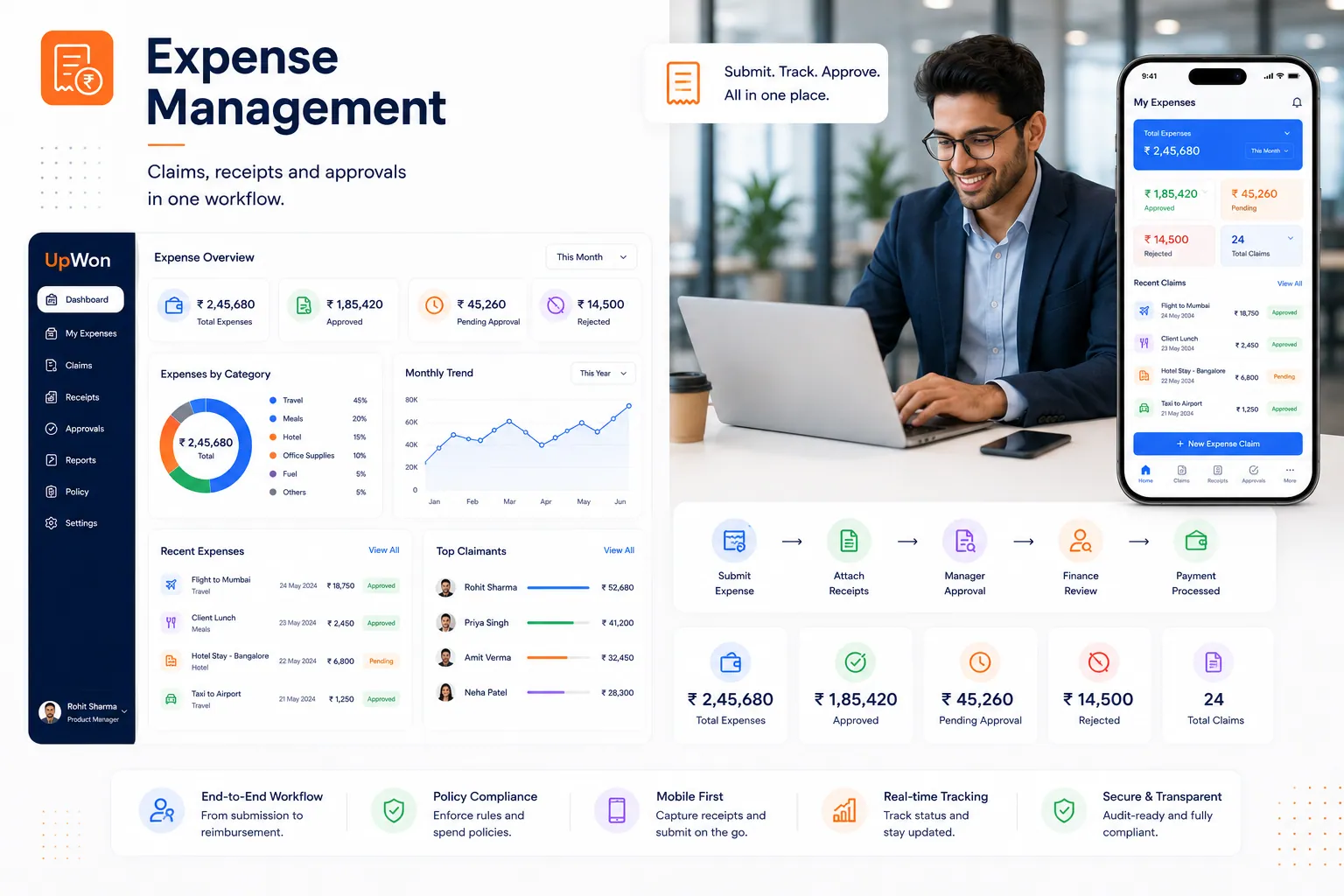Click the 24 Total Claims card icon
This screenshot has width=1344, height=896.
click(1214, 663)
